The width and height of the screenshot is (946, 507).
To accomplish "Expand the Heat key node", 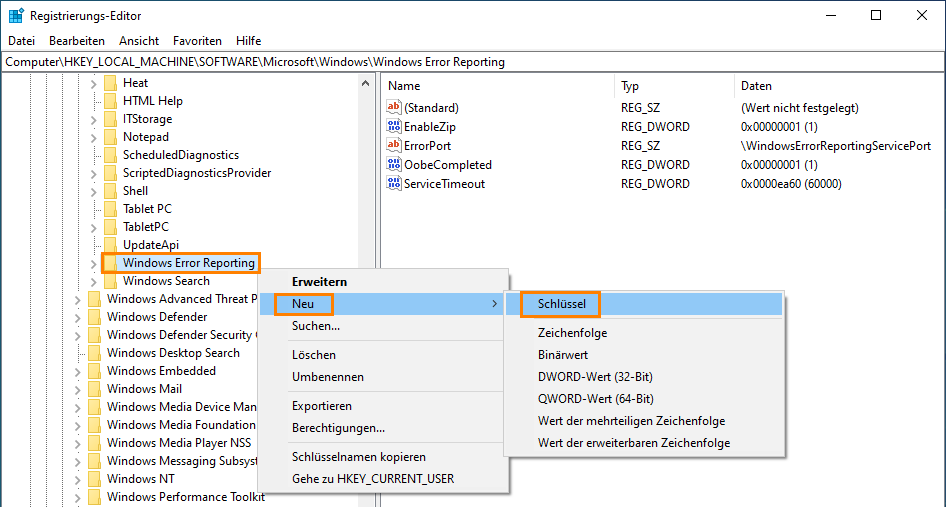I will [94, 83].
